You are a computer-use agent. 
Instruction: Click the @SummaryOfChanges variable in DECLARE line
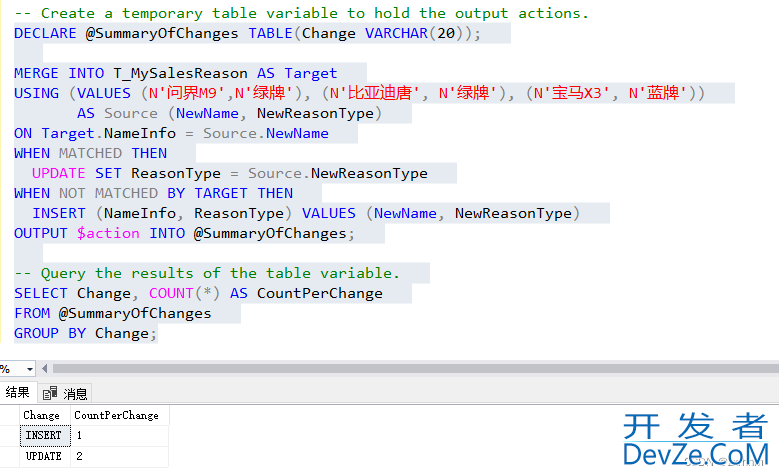[x=162, y=33]
